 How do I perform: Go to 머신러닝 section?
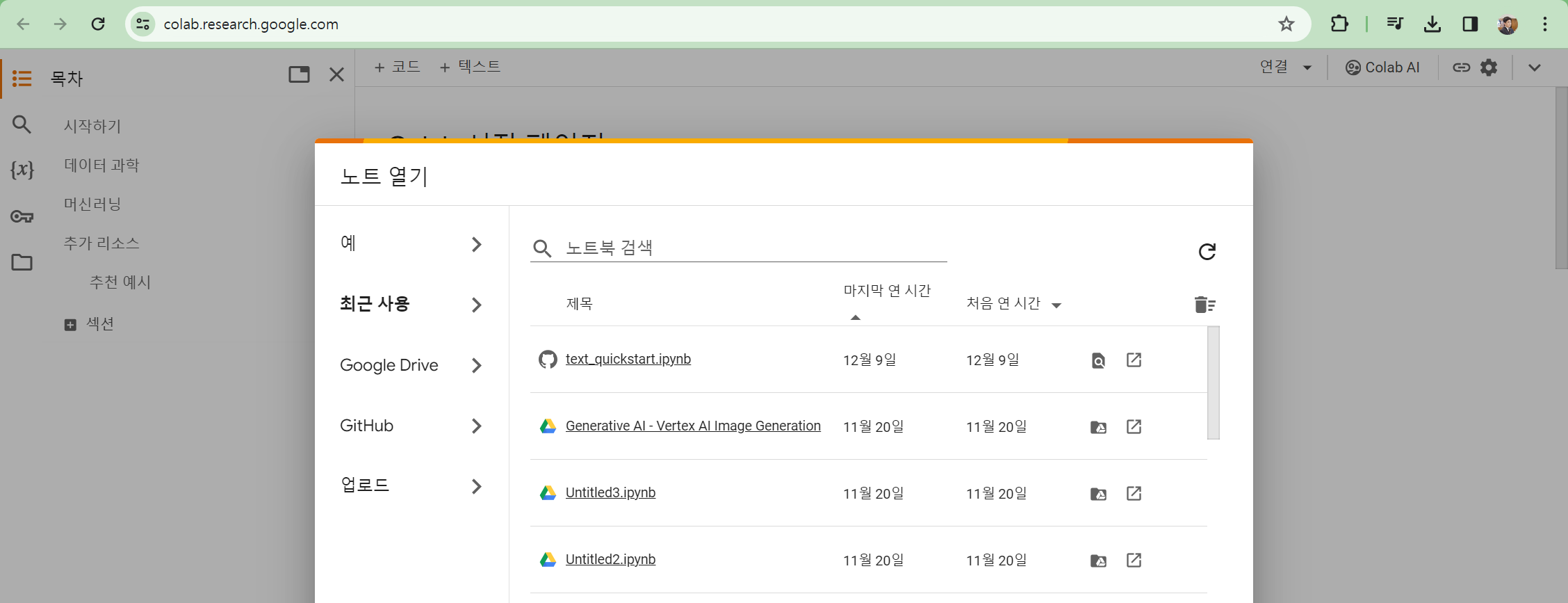coord(92,204)
